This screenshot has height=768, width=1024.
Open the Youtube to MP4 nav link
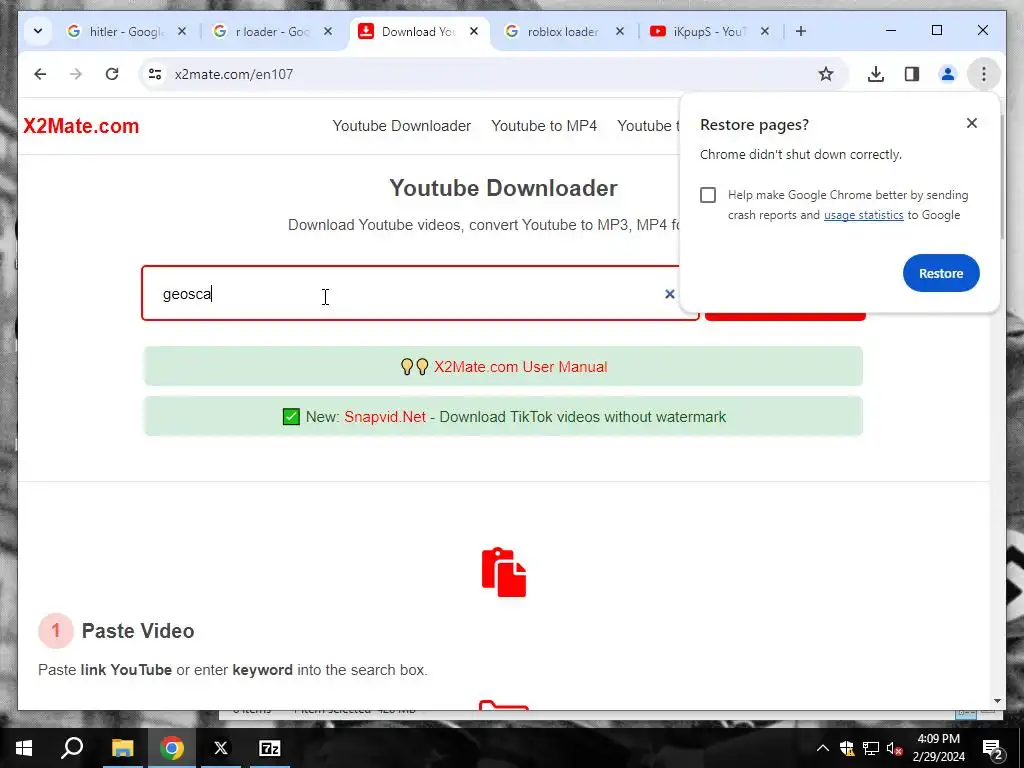tap(544, 126)
